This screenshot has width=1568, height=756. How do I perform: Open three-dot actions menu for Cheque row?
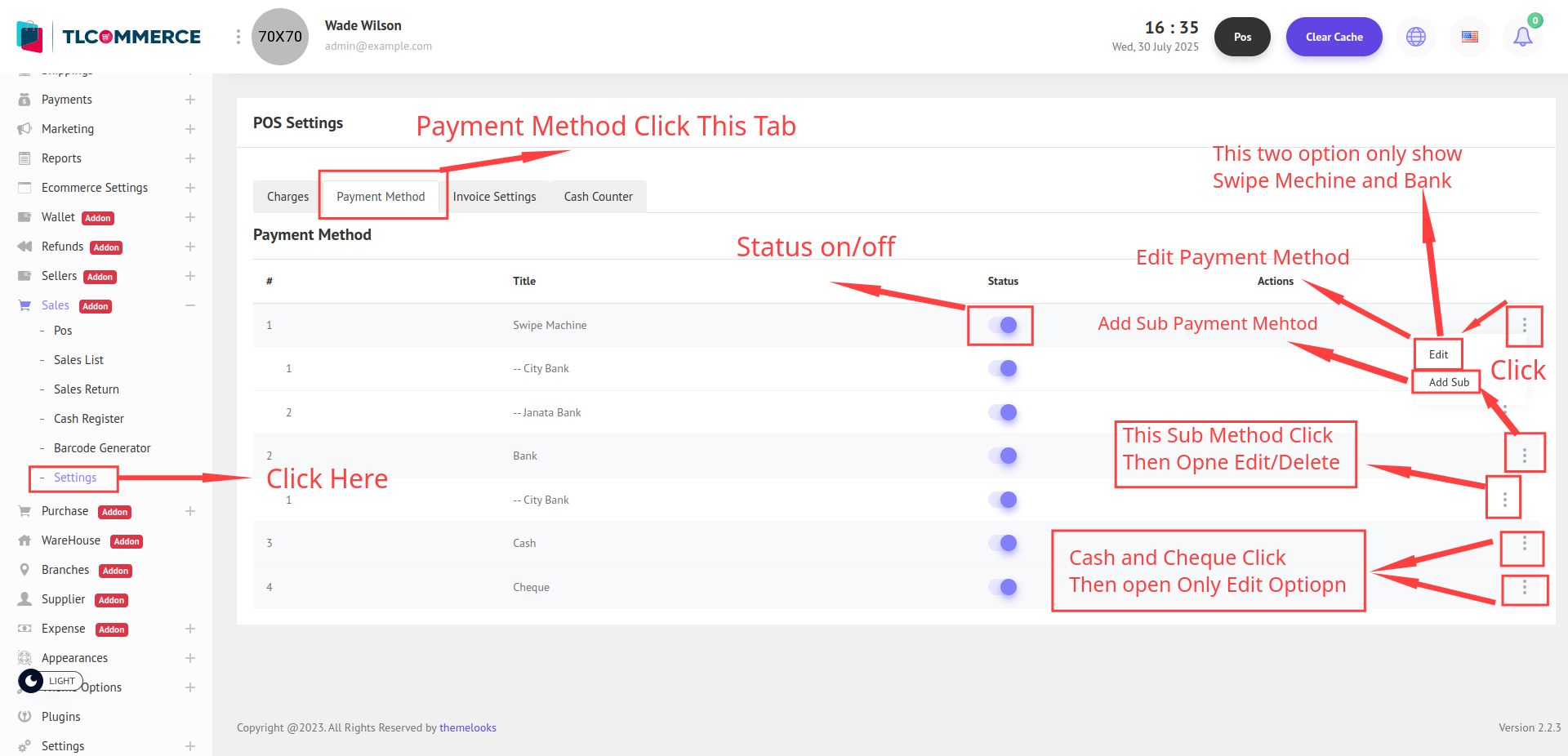pos(1524,588)
